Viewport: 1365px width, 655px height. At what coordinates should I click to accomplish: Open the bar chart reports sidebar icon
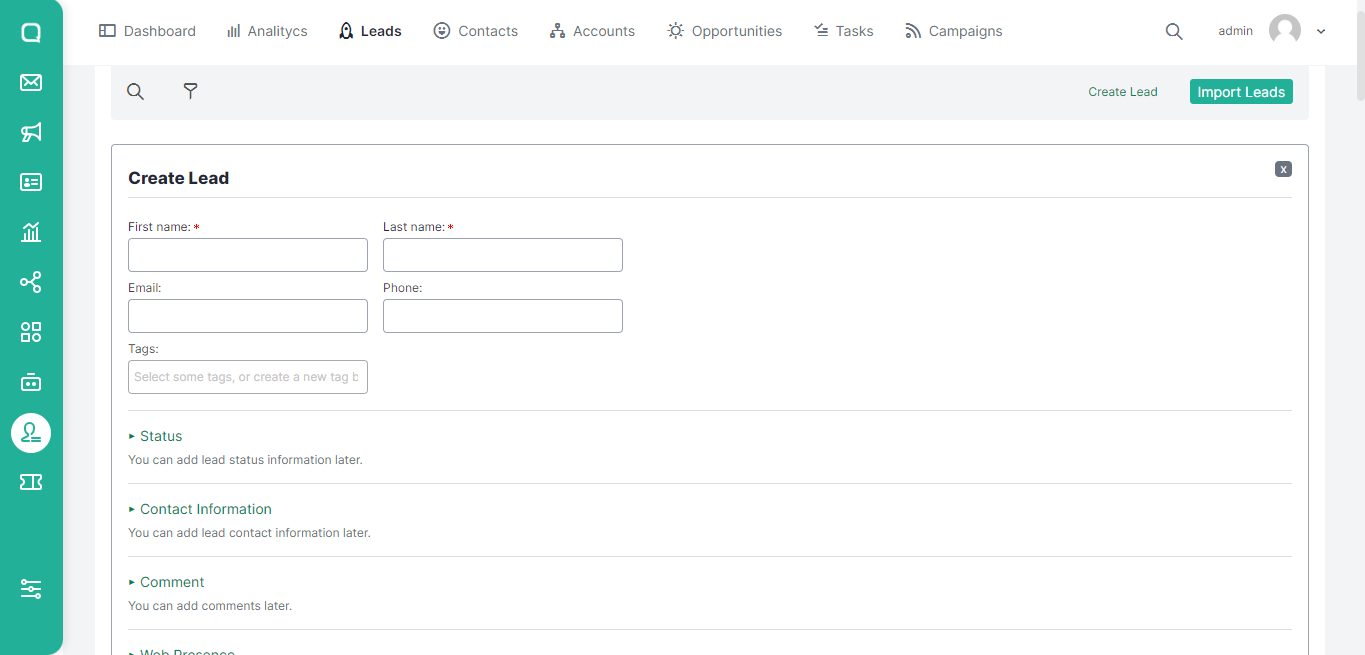(31, 232)
